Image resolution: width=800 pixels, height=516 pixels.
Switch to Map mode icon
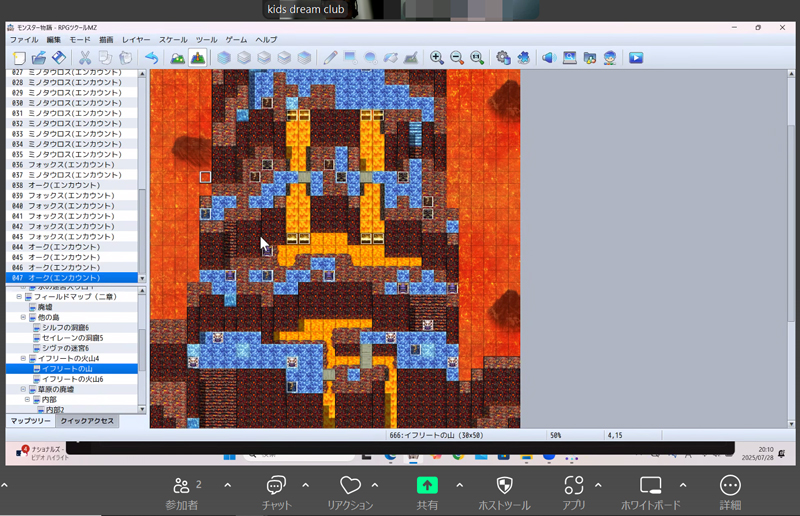pyautogui.click(x=177, y=58)
